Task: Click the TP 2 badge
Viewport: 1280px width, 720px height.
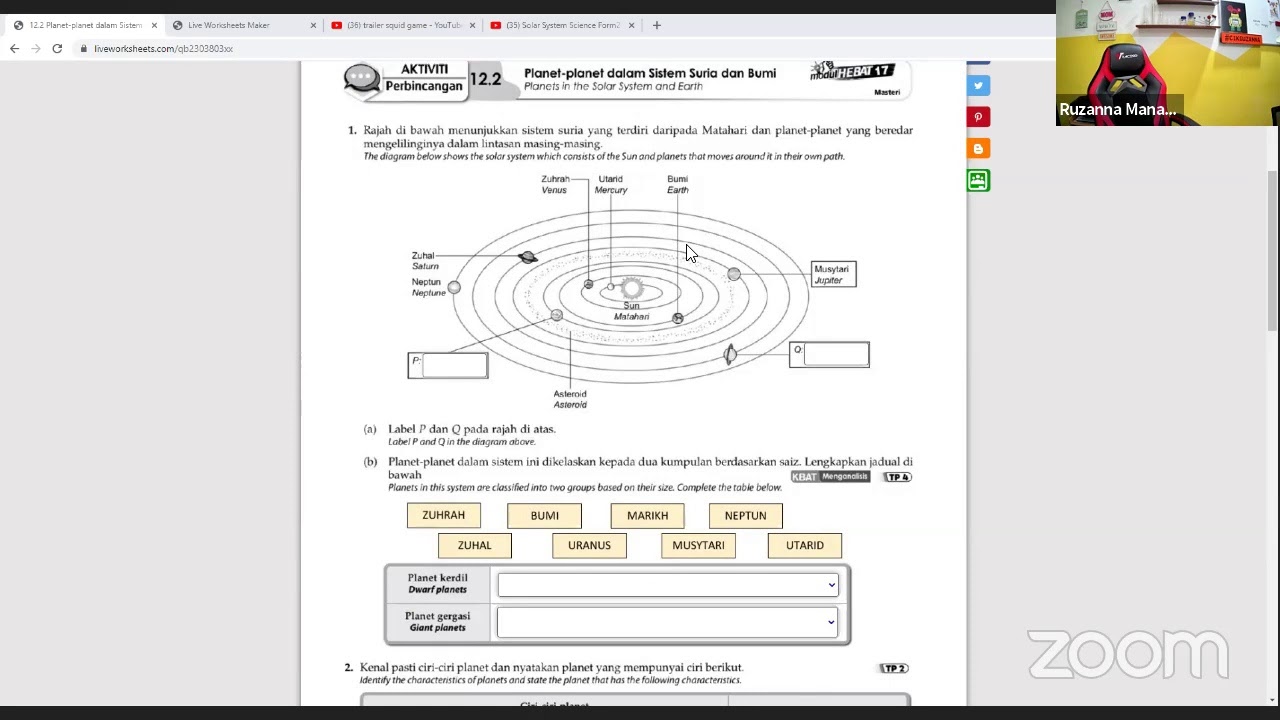Action: tap(894, 668)
